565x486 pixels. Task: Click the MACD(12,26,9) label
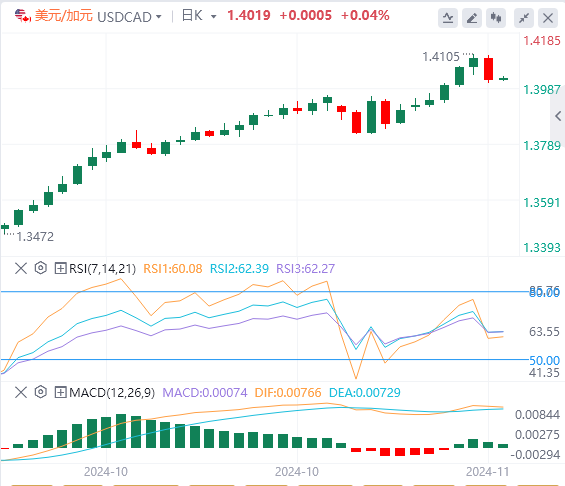112,393
